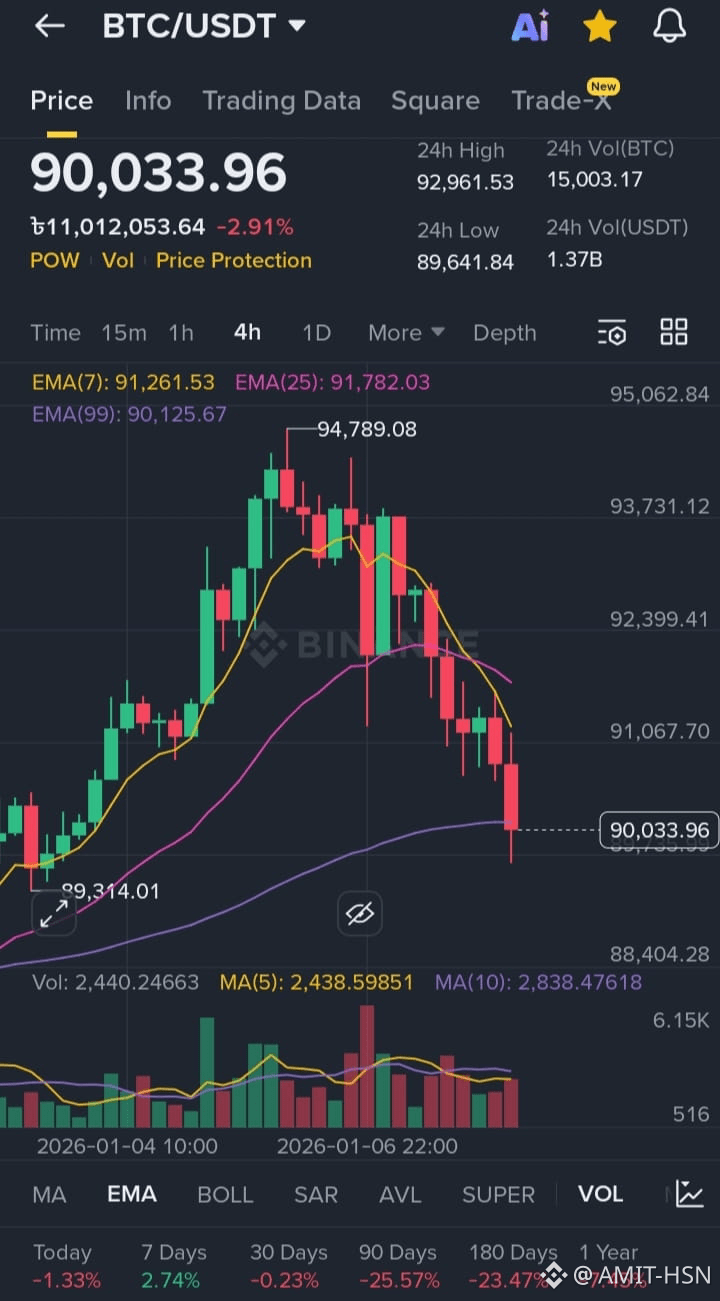Click the 2026-01-04 10:00 date label
Image resolution: width=720 pixels, height=1301 pixels.
(127, 1146)
